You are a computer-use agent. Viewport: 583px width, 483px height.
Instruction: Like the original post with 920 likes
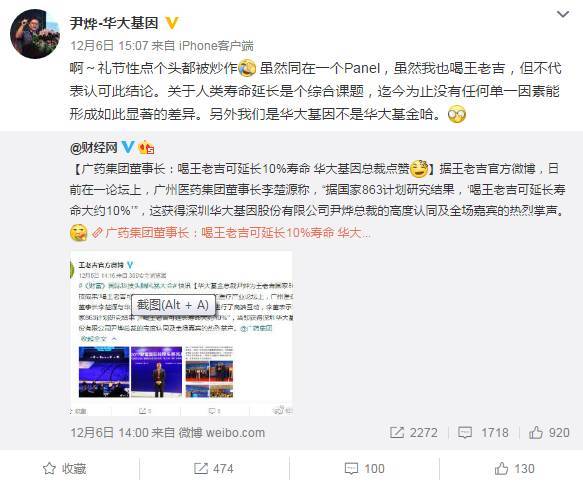[549, 432]
